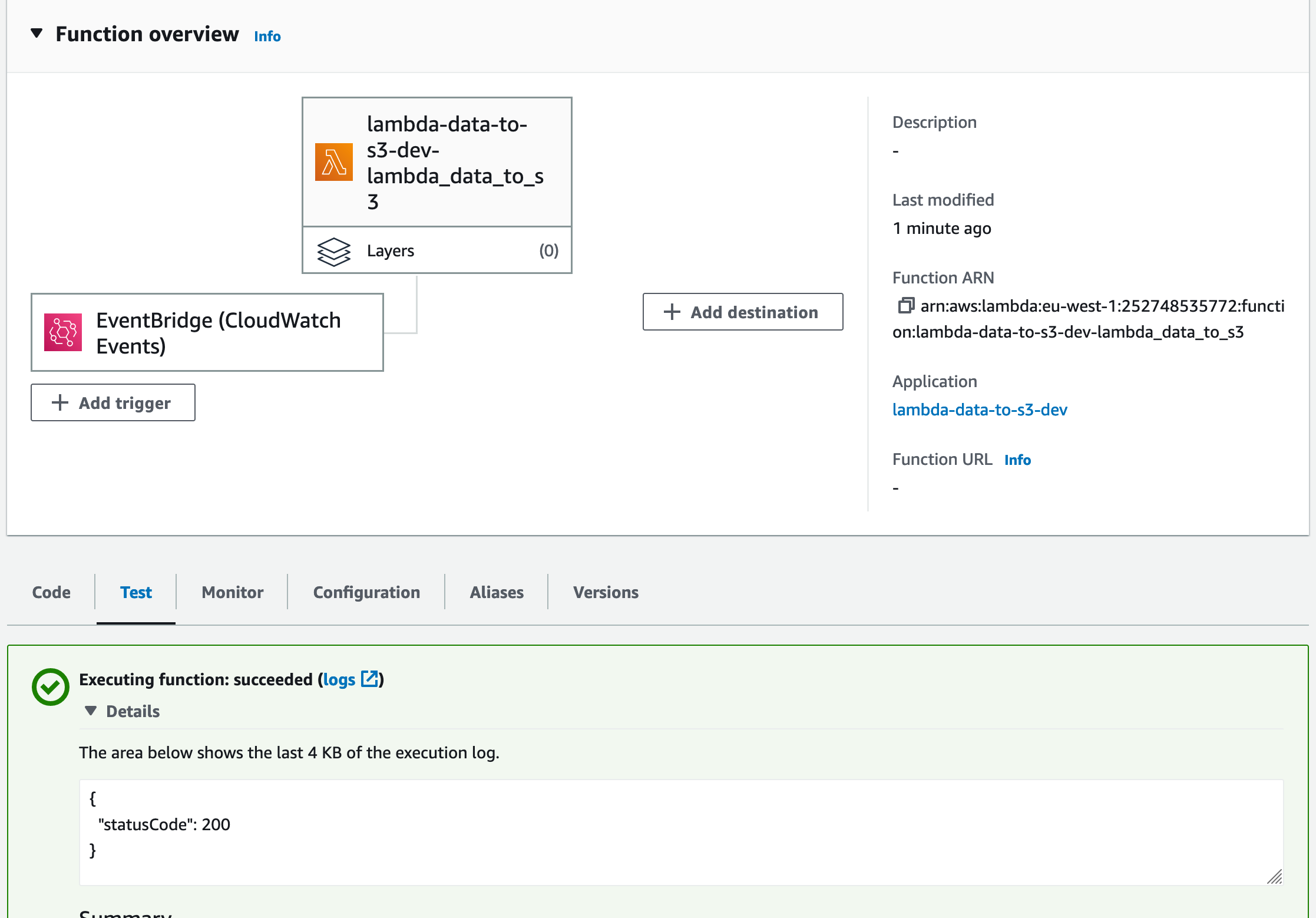This screenshot has width=1316, height=918.
Task: Switch to the Versions tab
Action: coord(606,592)
